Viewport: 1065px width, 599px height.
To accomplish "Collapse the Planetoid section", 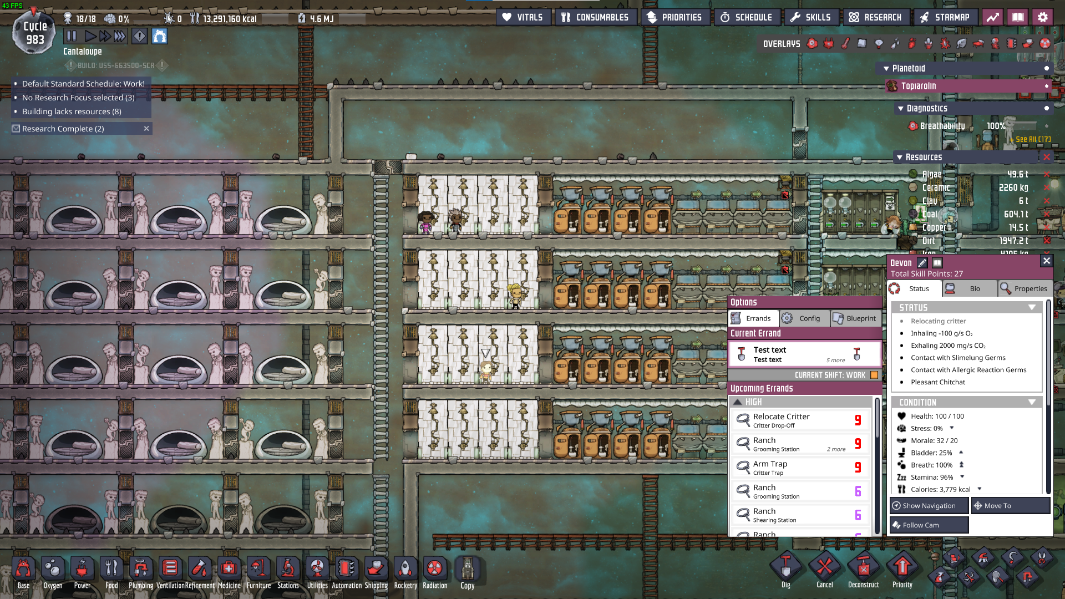I will coord(886,69).
